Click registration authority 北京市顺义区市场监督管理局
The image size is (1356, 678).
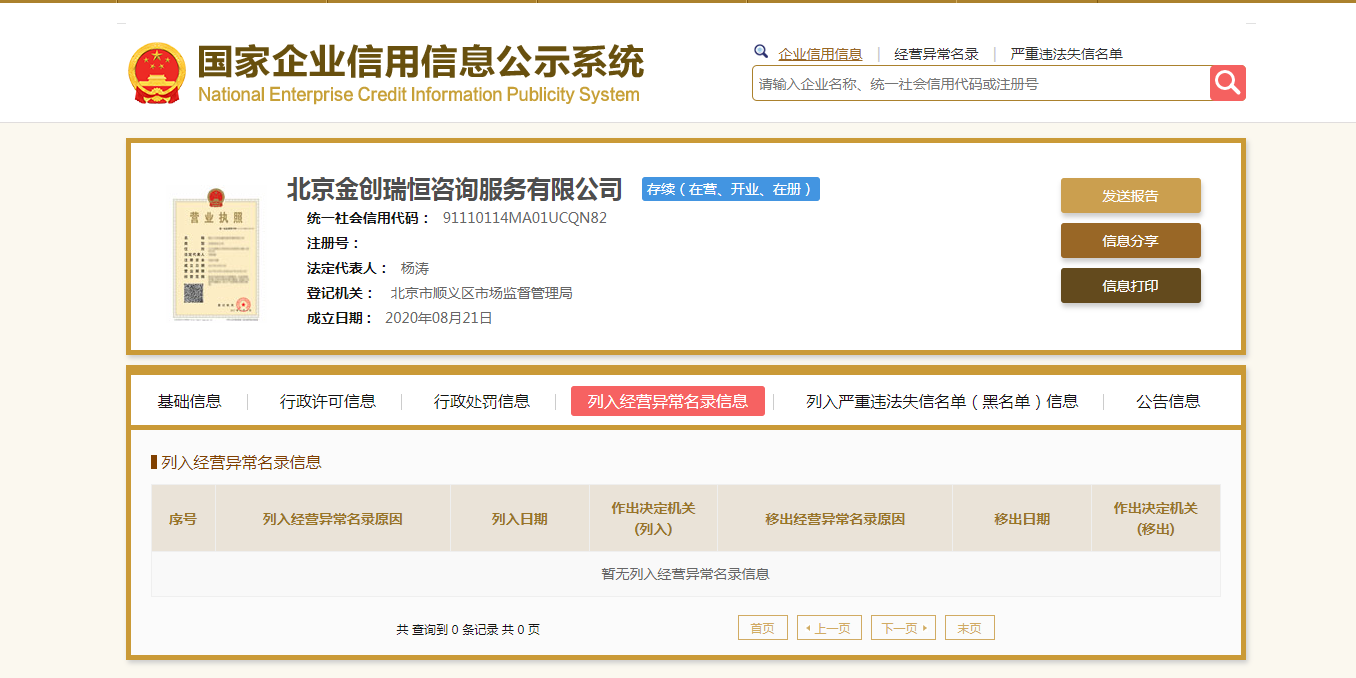click(481, 293)
